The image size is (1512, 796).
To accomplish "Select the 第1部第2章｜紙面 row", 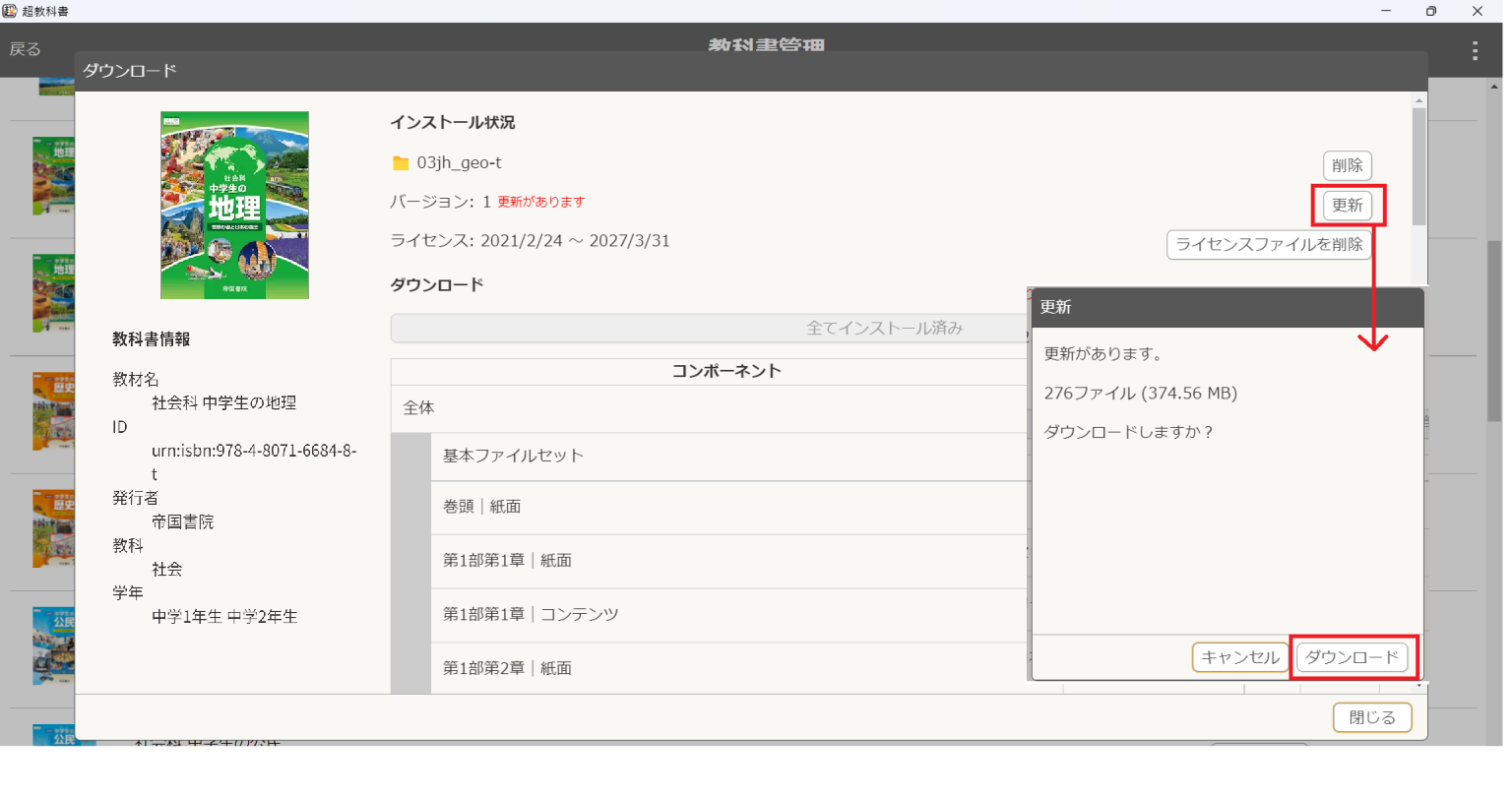I will click(728, 668).
